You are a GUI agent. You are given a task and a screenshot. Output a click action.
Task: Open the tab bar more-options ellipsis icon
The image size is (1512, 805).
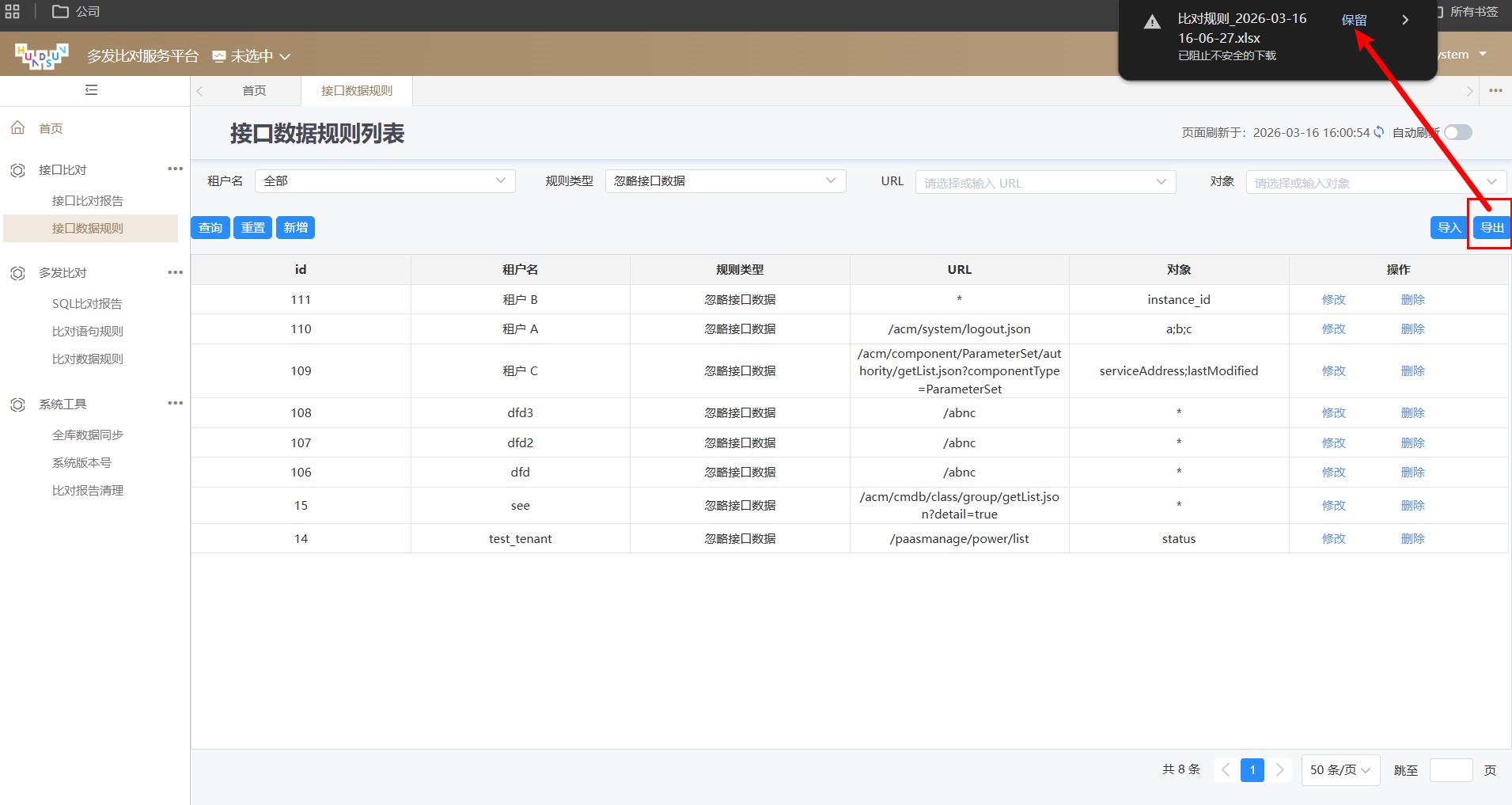point(1495,91)
